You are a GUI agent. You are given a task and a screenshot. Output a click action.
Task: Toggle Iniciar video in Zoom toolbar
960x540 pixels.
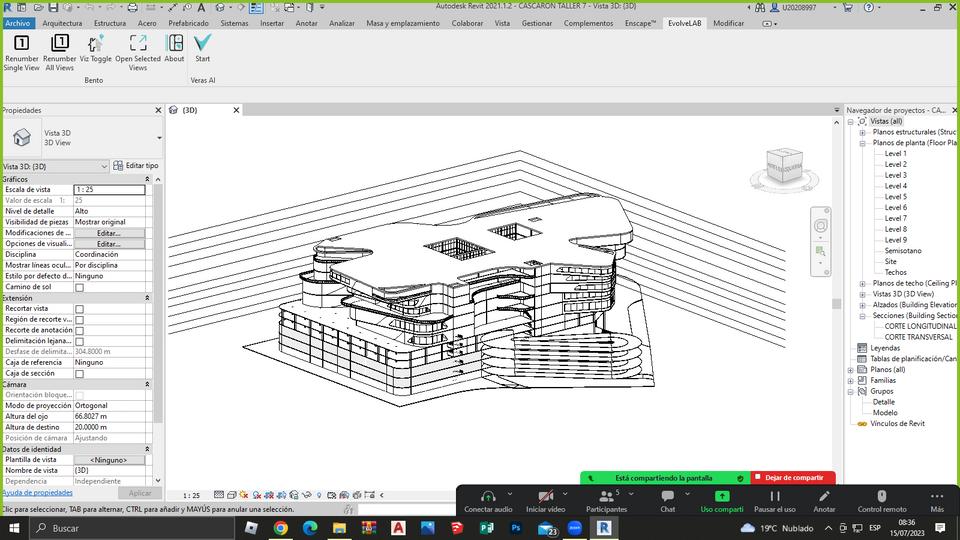545,500
